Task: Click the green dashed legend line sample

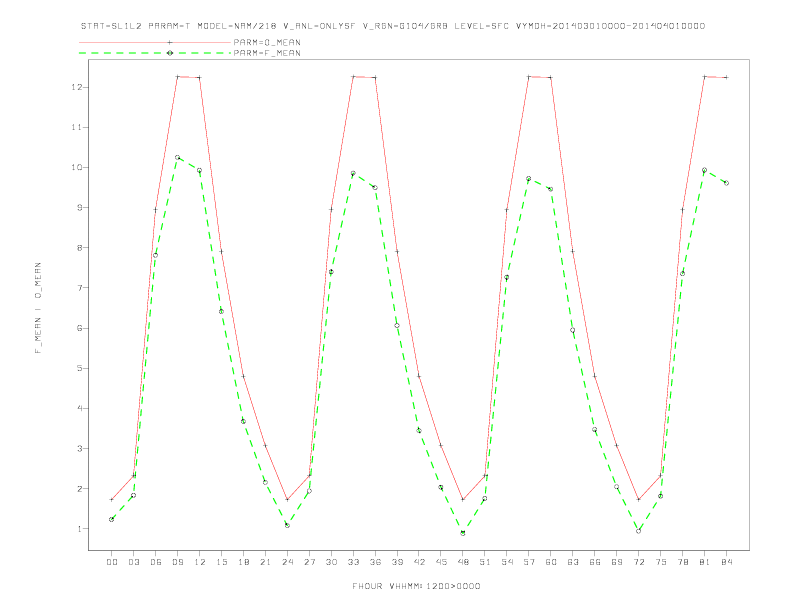Action: tap(155, 53)
